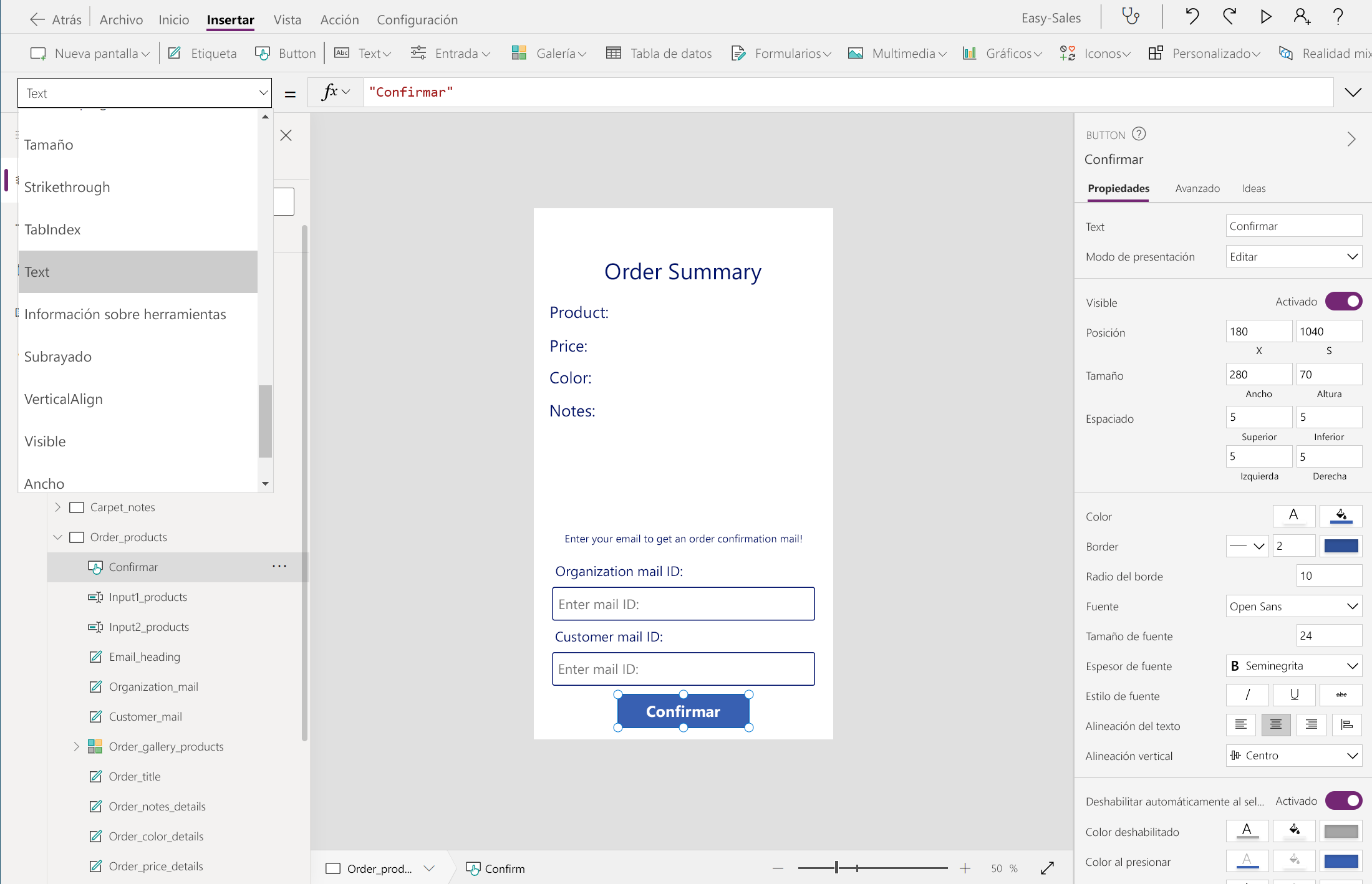
Task: Open the app checker stethoscope icon
Action: click(1131, 16)
